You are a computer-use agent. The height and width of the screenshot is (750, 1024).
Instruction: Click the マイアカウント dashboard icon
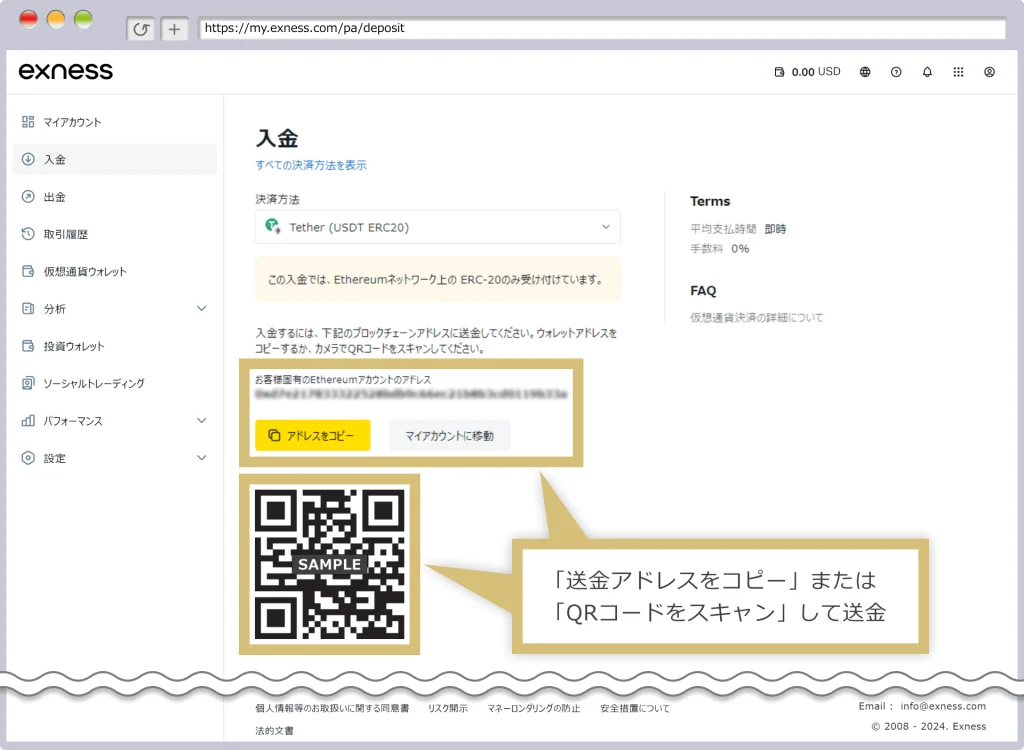pos(28,122)
